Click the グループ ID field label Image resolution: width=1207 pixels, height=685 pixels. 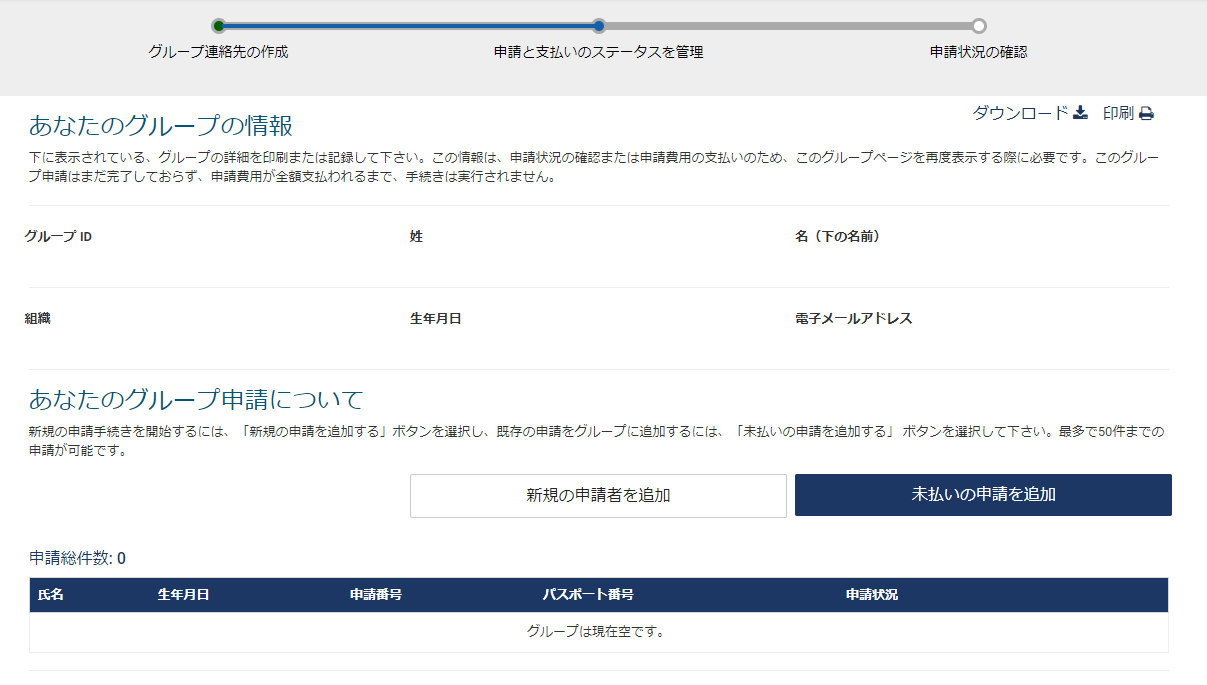tap(58, 237)
